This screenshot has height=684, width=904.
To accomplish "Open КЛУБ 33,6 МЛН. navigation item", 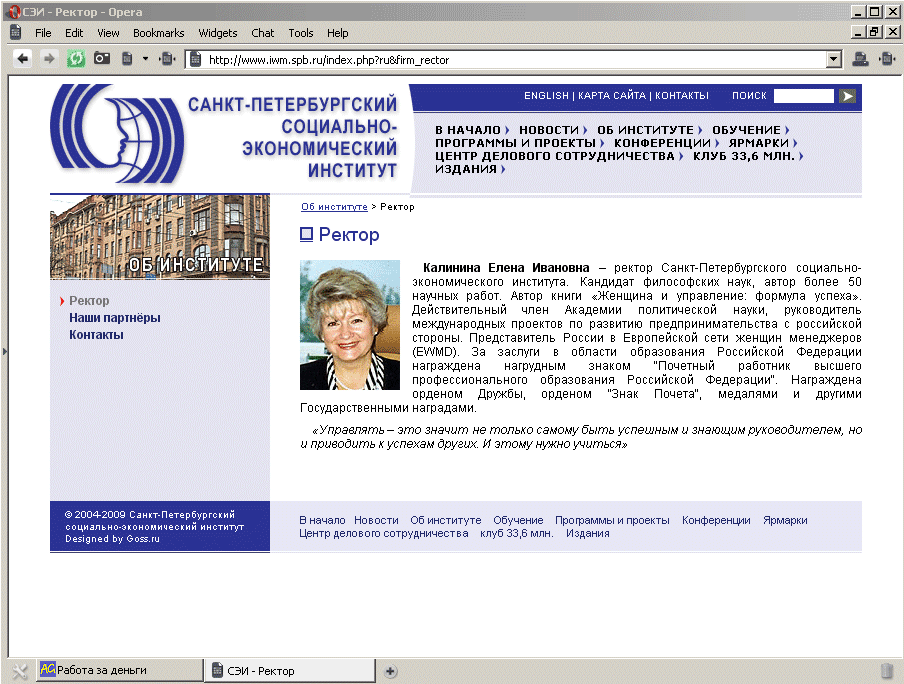I will (x=744, y=156).
